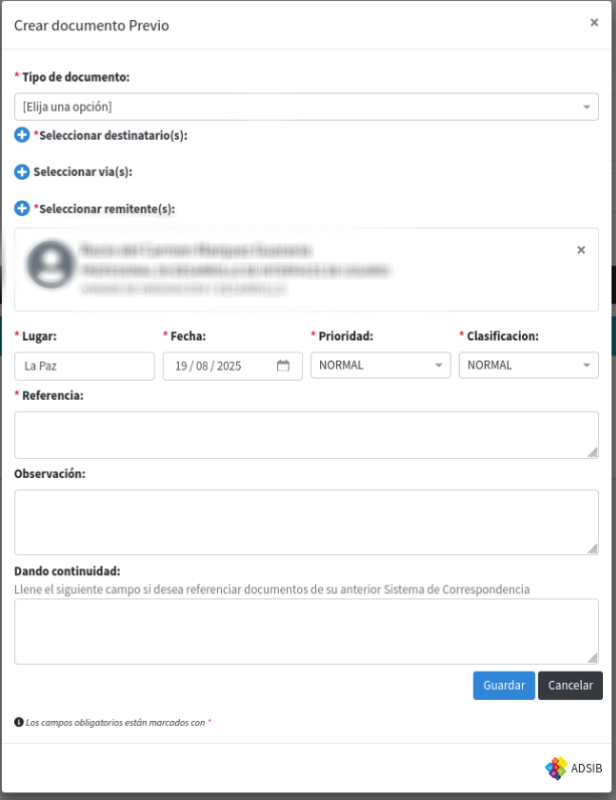The width and height of the screenshot is (616, 800).
Task: Click the info icon near obligatory fields note
Action: 19,721
